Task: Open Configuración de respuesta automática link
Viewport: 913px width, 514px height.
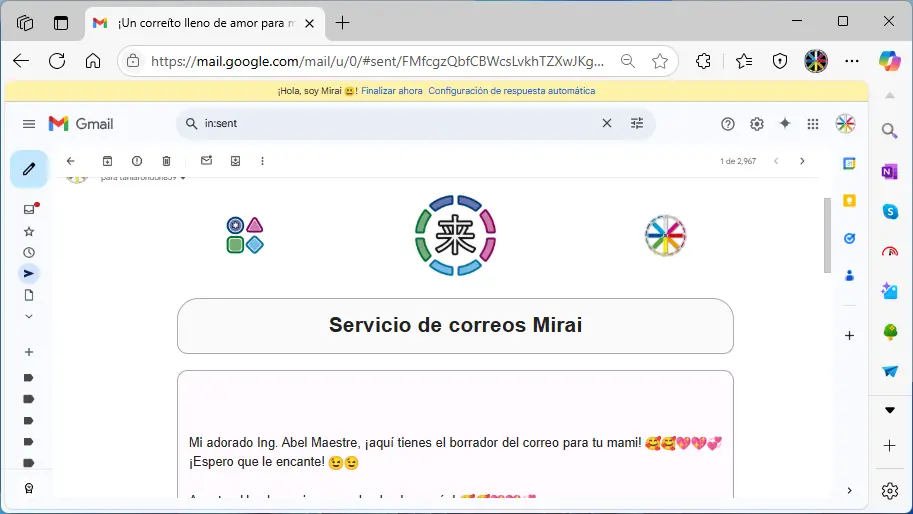Action: 512,91
